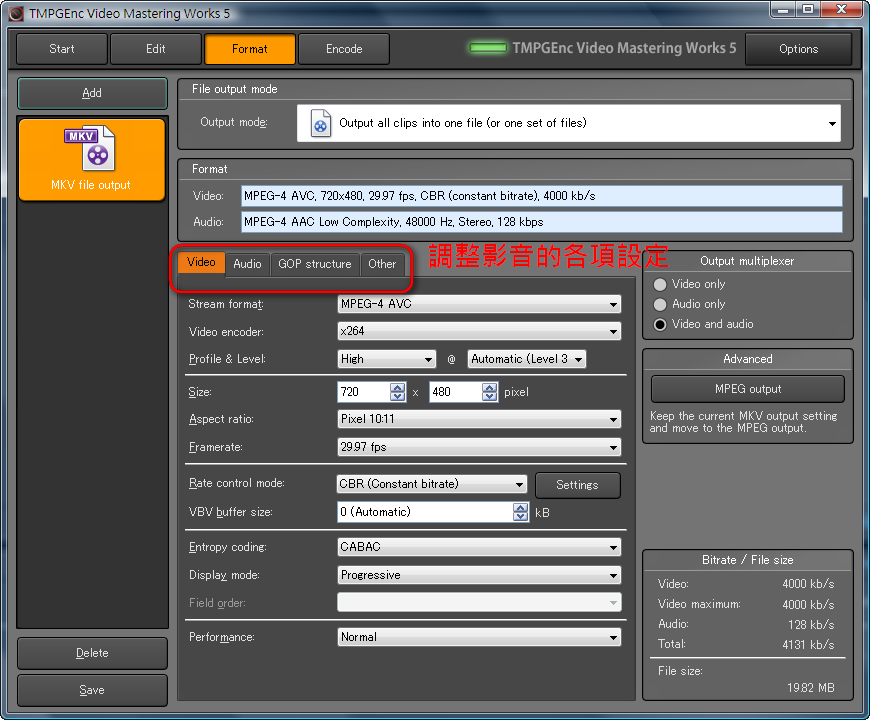Open the Performance dropdown
The height and width of the screenshot is (720, 870).
tap(479, 637)
